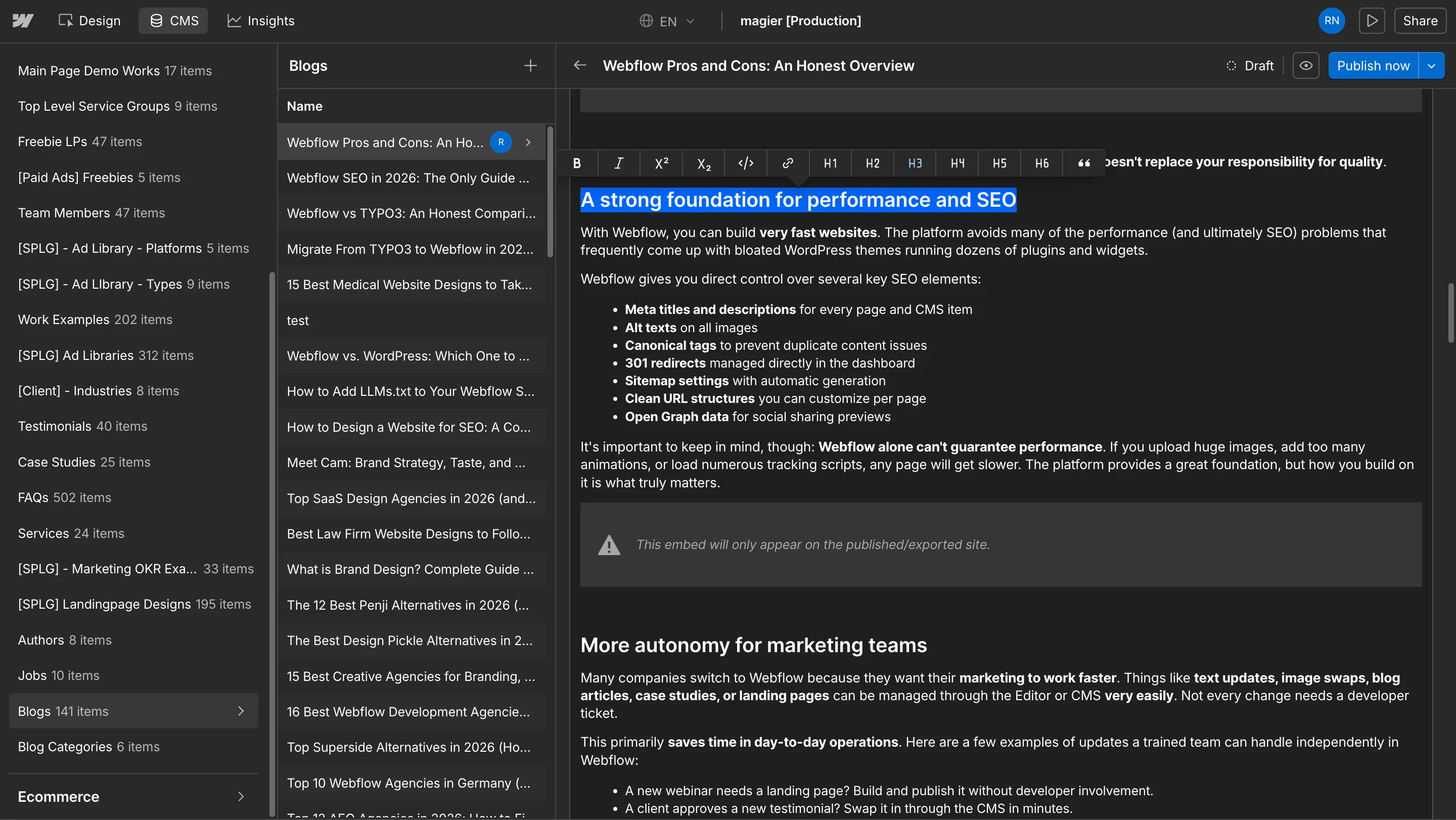Switch to the CMS tab
1456x820 pixels.
point(173,21)
